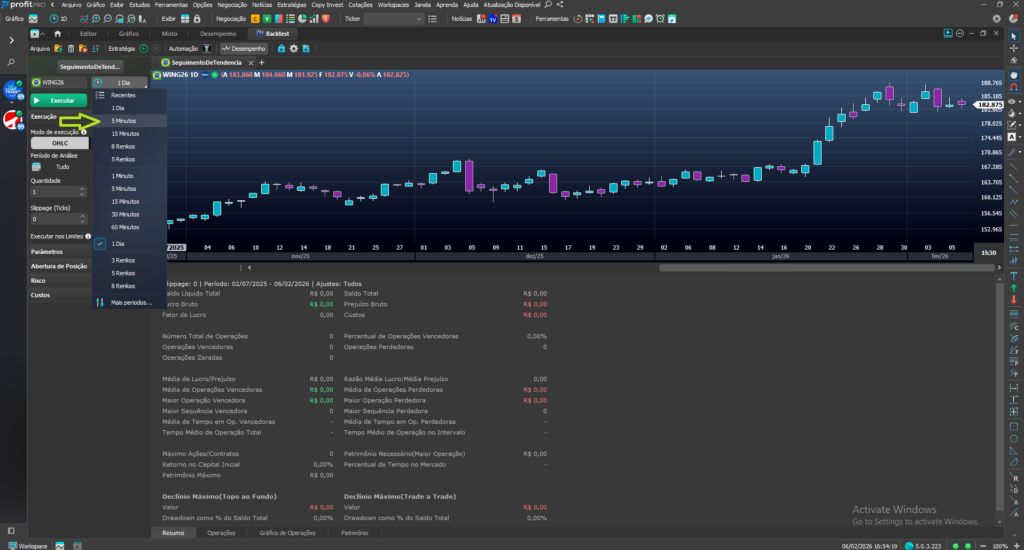Select the checked 1 Dia period
Image resolution: width=1024 pixels, height=550 pixels.
tap(118, 244)
